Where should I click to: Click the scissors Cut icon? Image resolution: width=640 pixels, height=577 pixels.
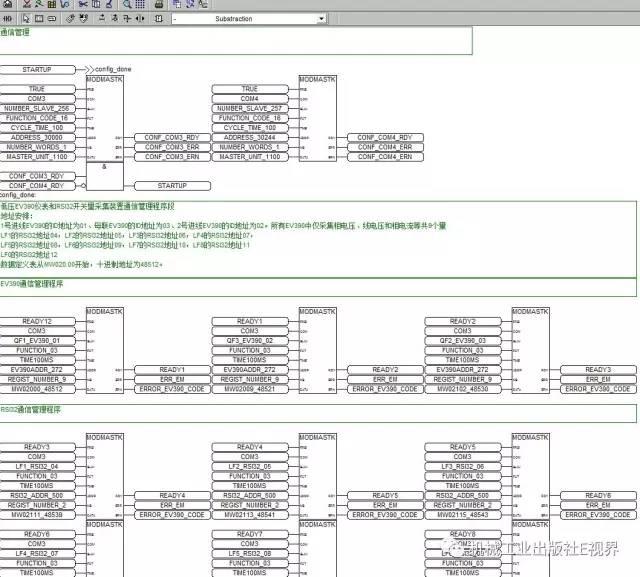(x=83, y=4)
